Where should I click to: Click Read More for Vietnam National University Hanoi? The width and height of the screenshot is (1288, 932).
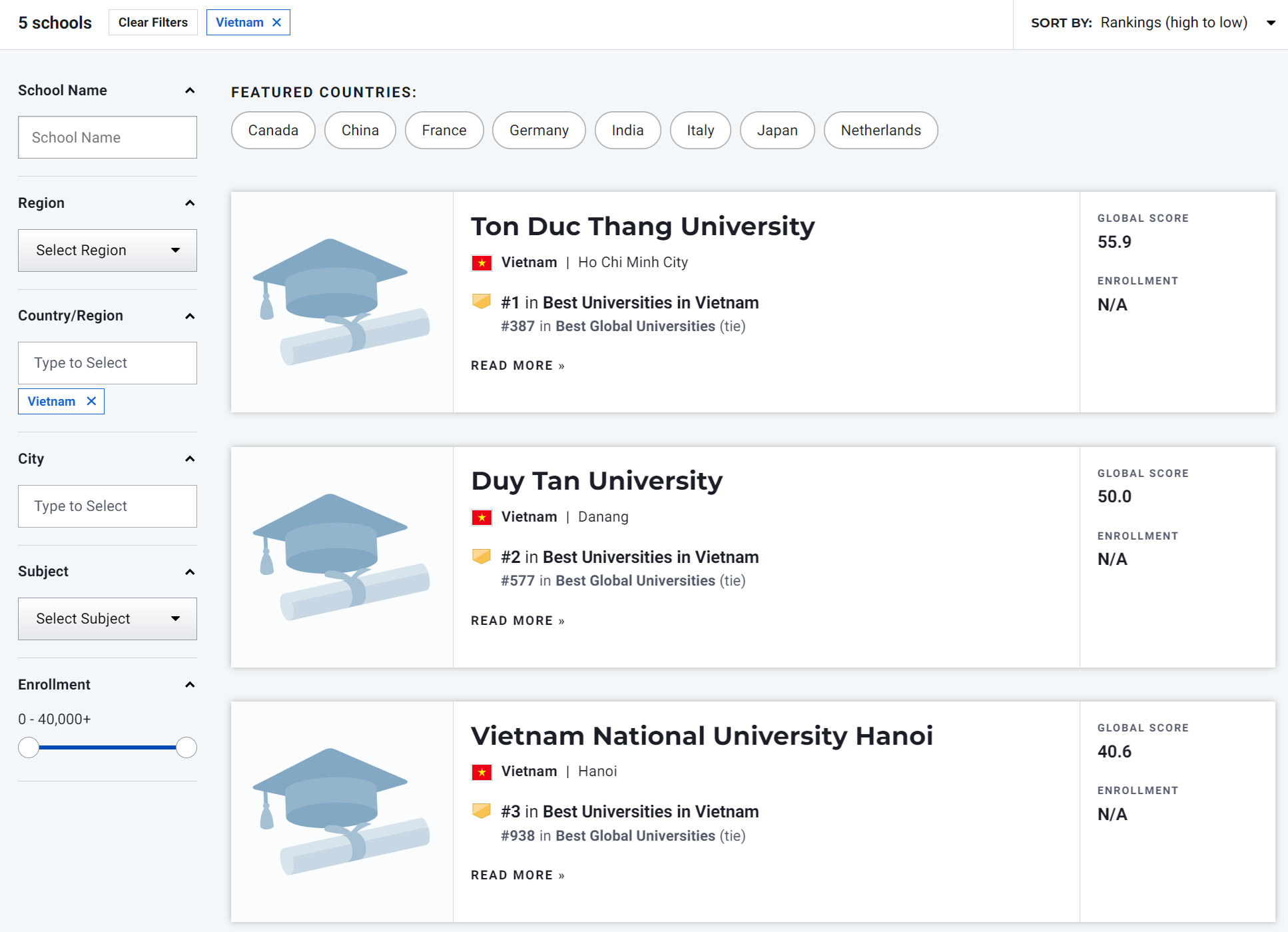click(518, 875)
